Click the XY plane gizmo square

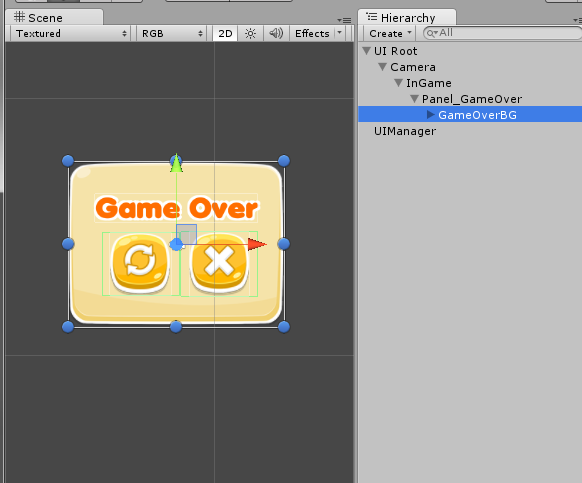click(x=186, y=234)
